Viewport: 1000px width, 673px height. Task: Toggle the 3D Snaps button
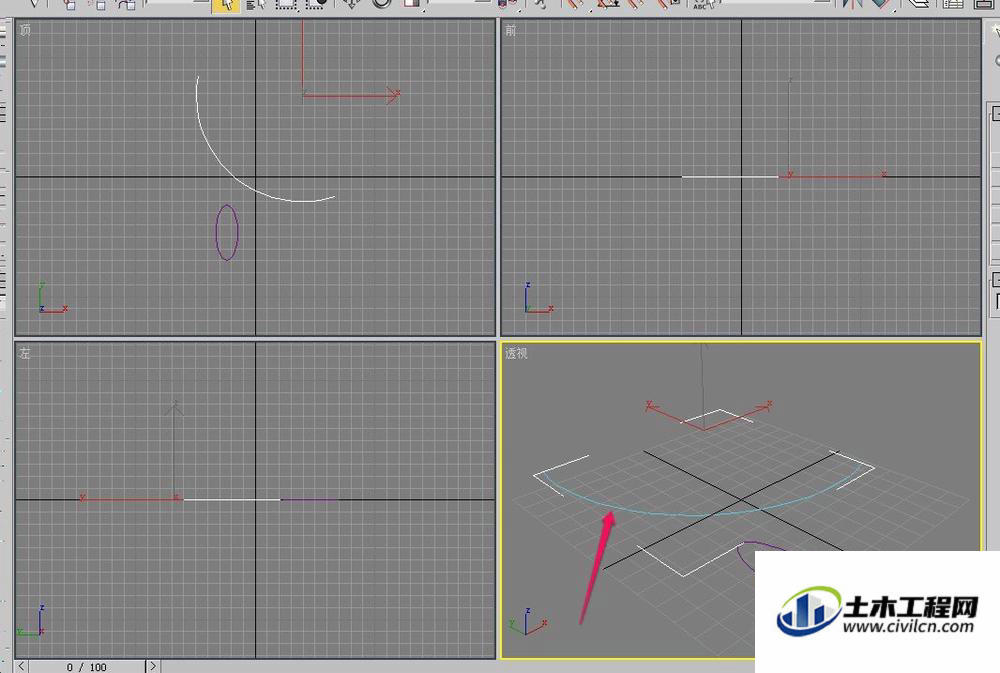[576, 4]
